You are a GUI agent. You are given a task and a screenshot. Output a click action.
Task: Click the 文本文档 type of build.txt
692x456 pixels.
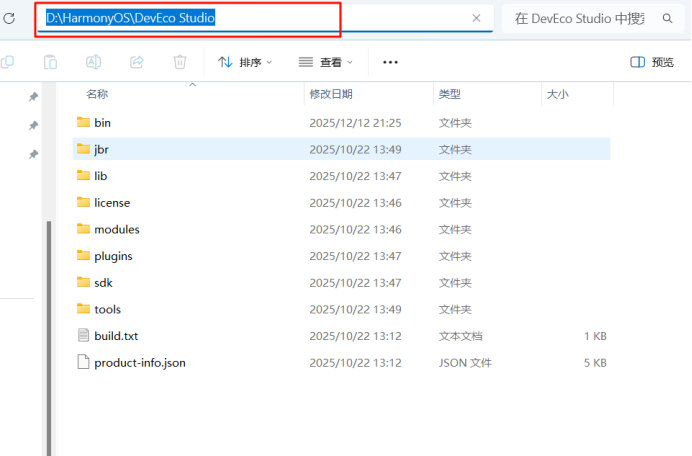pos(460,336)
